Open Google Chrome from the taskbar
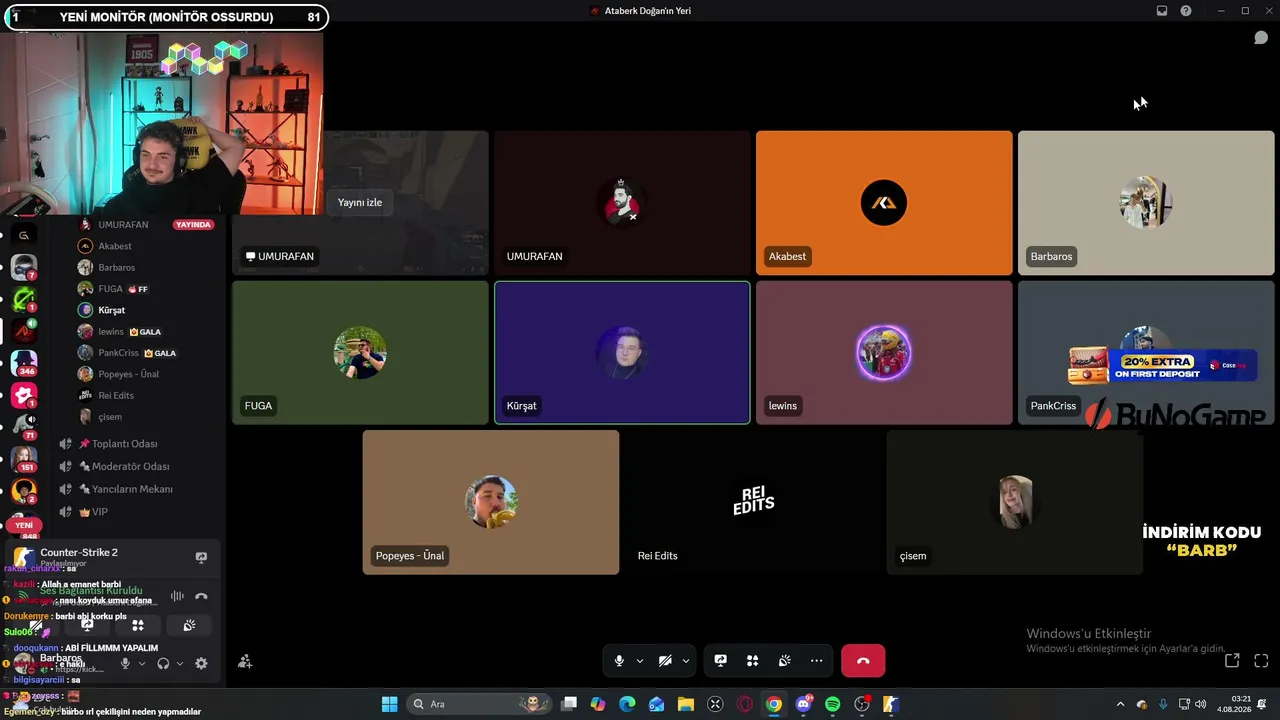This screenshot has height=720, width=1280. [774, 704]
